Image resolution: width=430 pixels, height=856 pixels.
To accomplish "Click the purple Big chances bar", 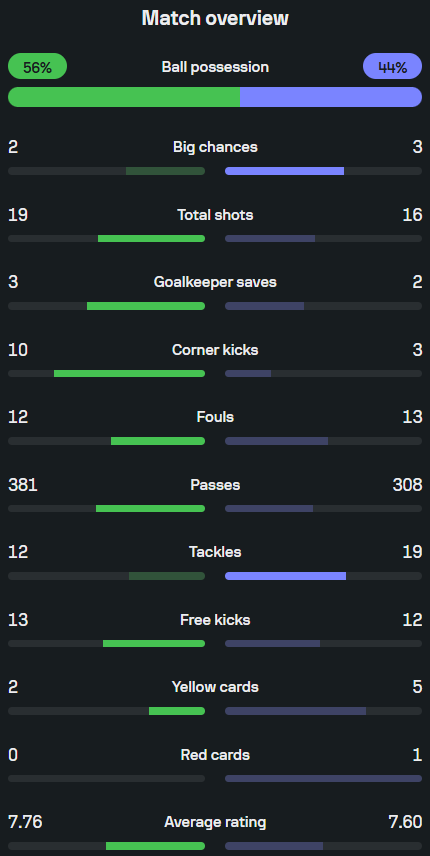I will pos(284,171).
